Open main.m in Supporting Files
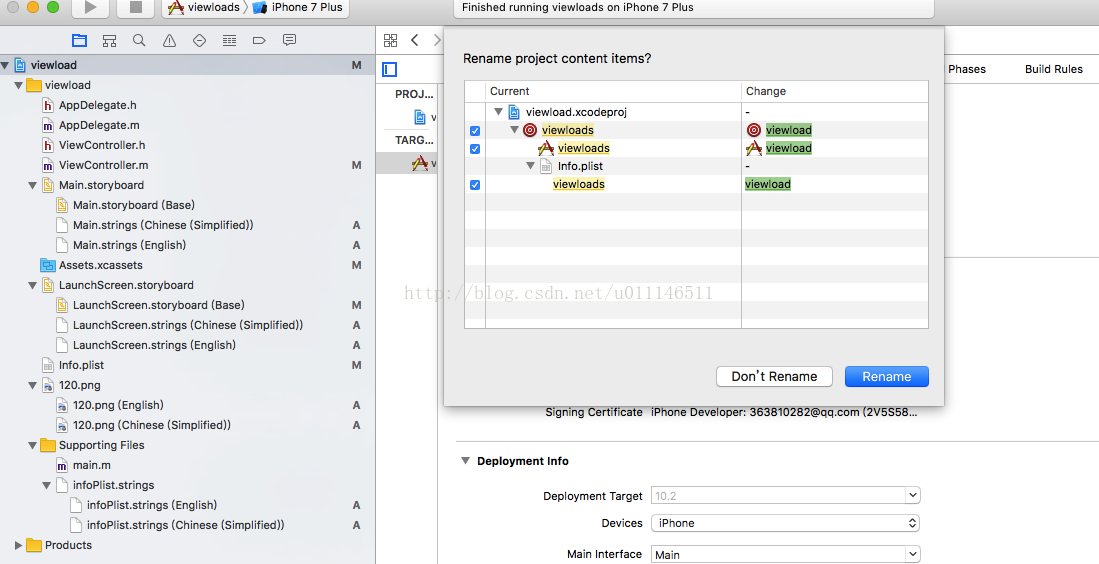The height and width of the screenshot is (564, 1099). coord(92,465)
